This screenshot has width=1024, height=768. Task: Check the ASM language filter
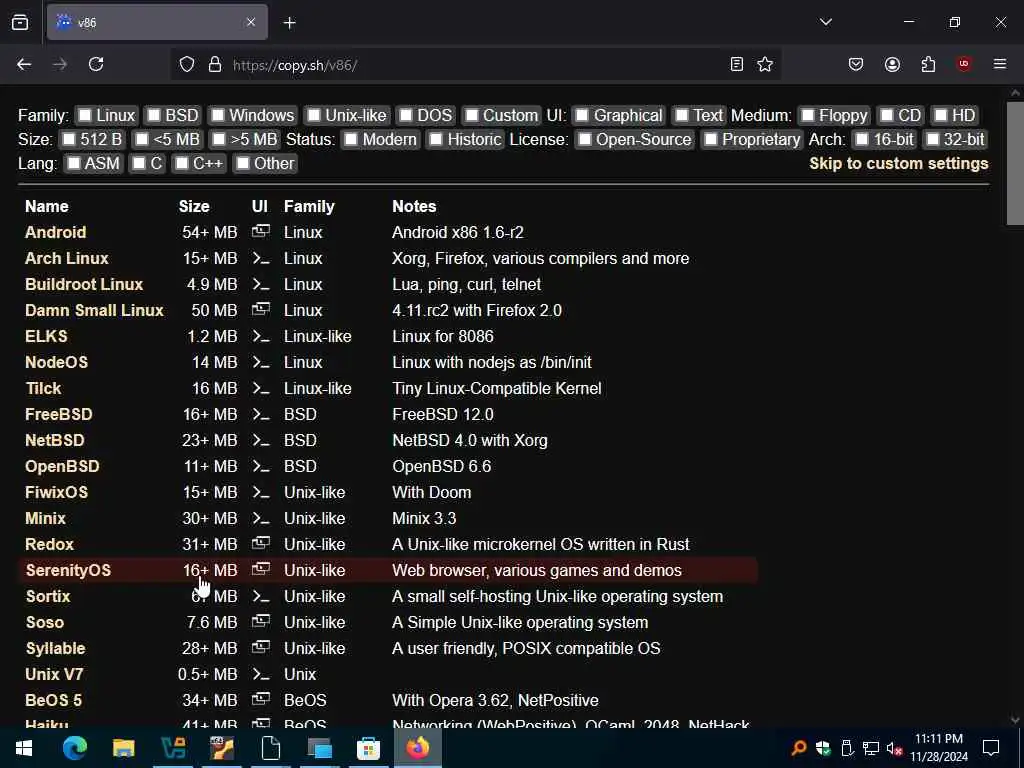[x=74, y=163]
